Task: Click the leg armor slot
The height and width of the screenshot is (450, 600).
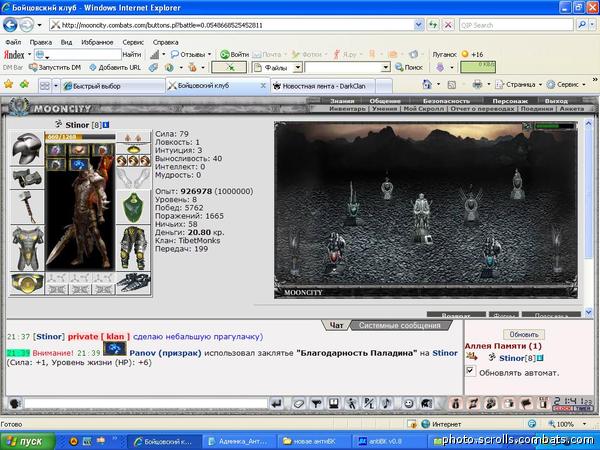Action: pyautogui.click(x=133, y=248)
